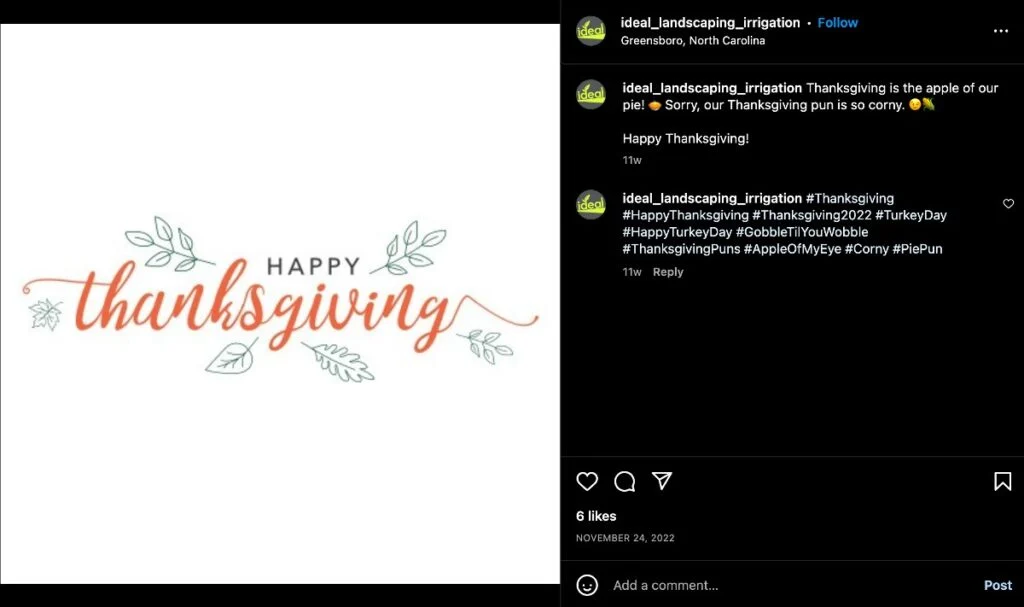The image size is (1024, 607).
Task: Click the caption's profile avatar
Action: coord(590,94)
